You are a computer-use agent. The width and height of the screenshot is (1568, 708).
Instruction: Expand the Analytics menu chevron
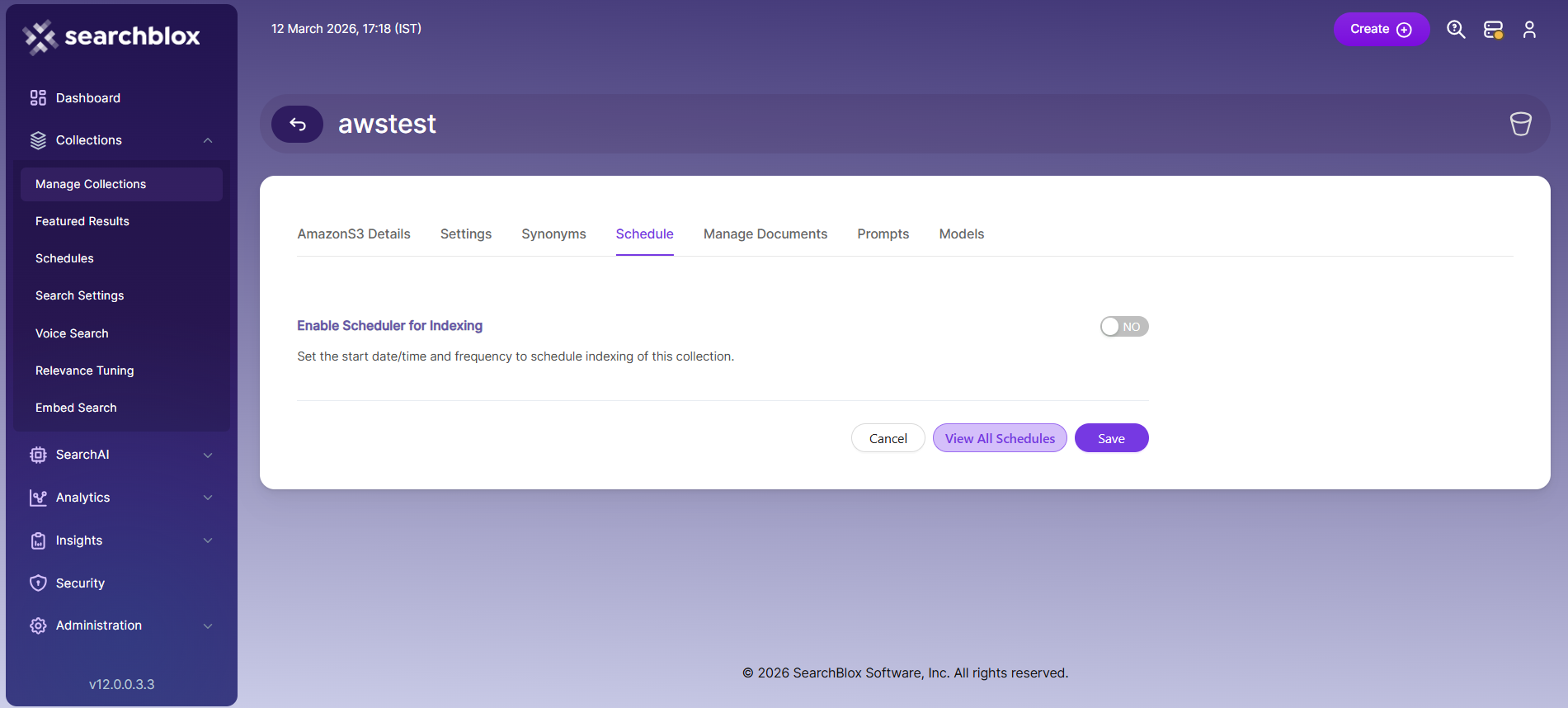(208, 498)
